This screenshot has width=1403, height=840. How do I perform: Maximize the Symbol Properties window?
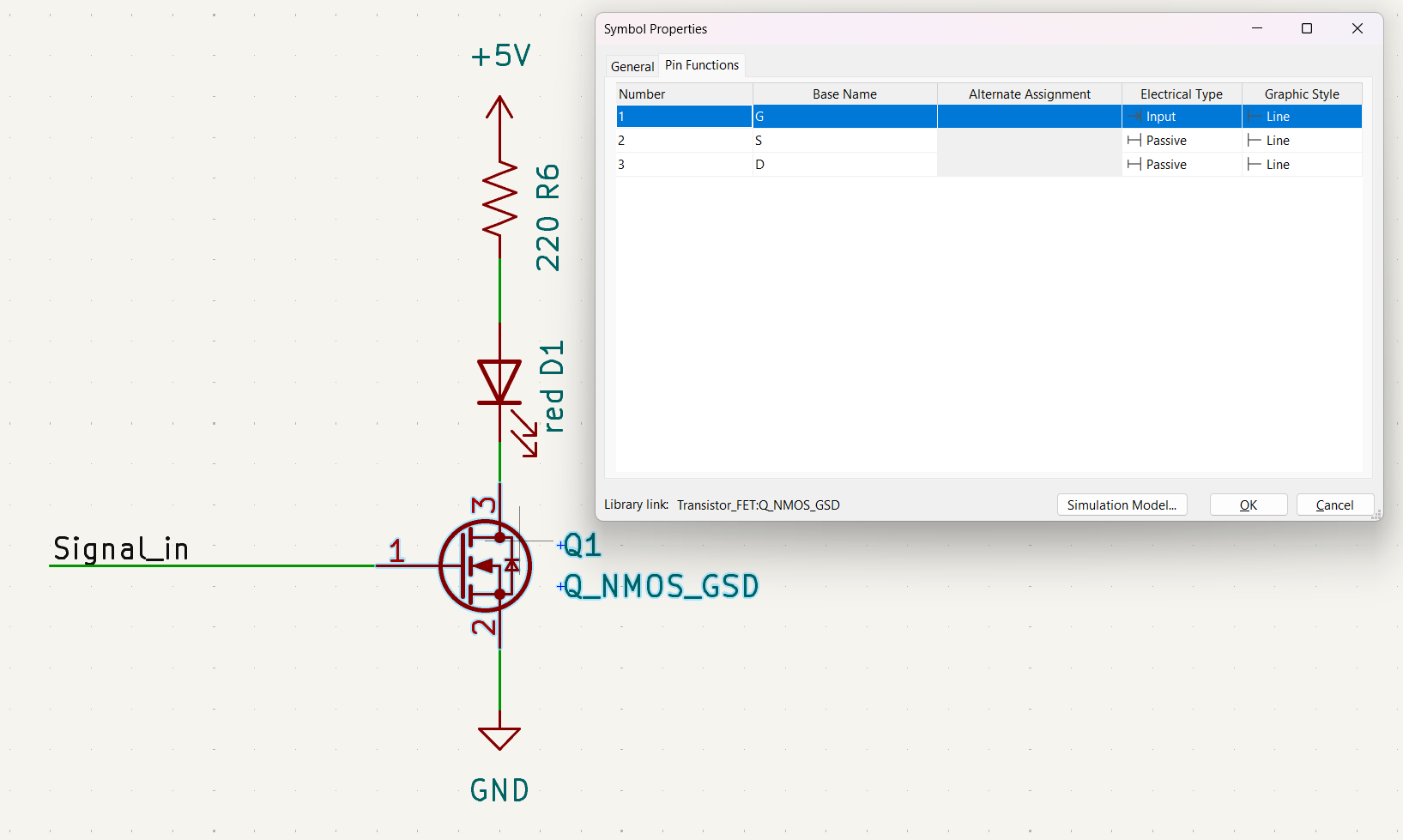point(1307,28)
